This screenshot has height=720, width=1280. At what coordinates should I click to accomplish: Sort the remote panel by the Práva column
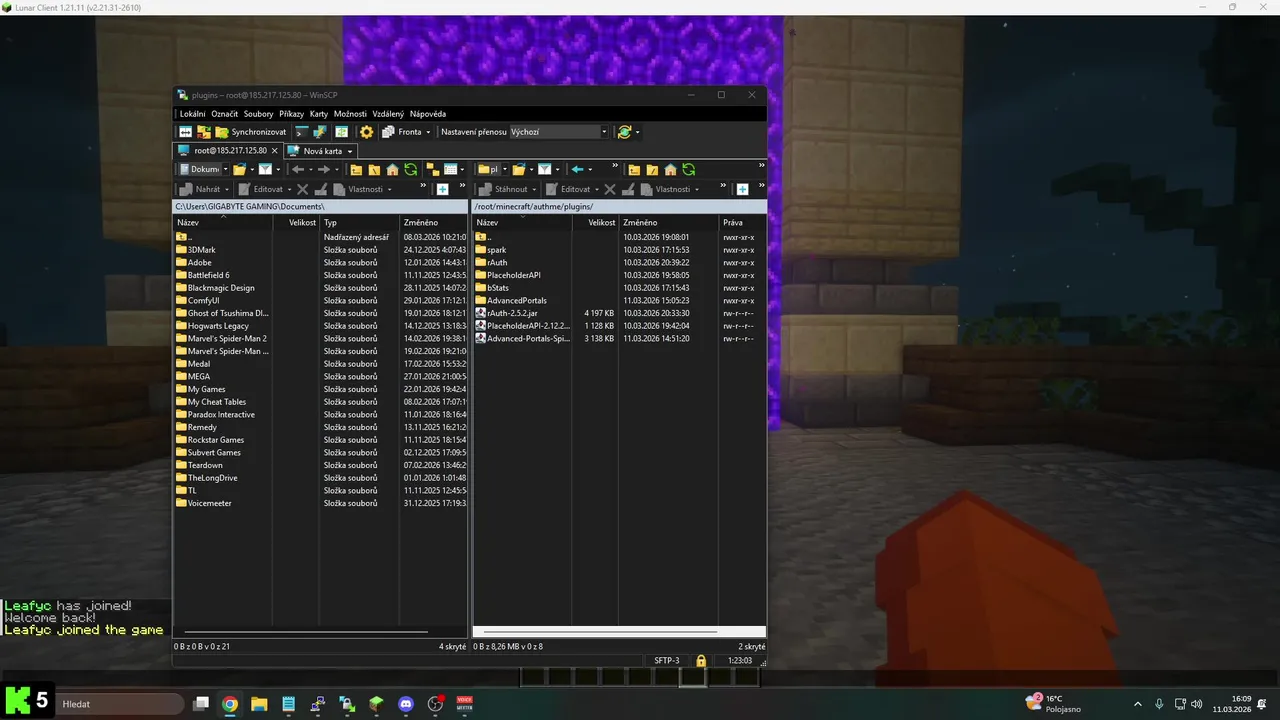[x=742, y=222]
